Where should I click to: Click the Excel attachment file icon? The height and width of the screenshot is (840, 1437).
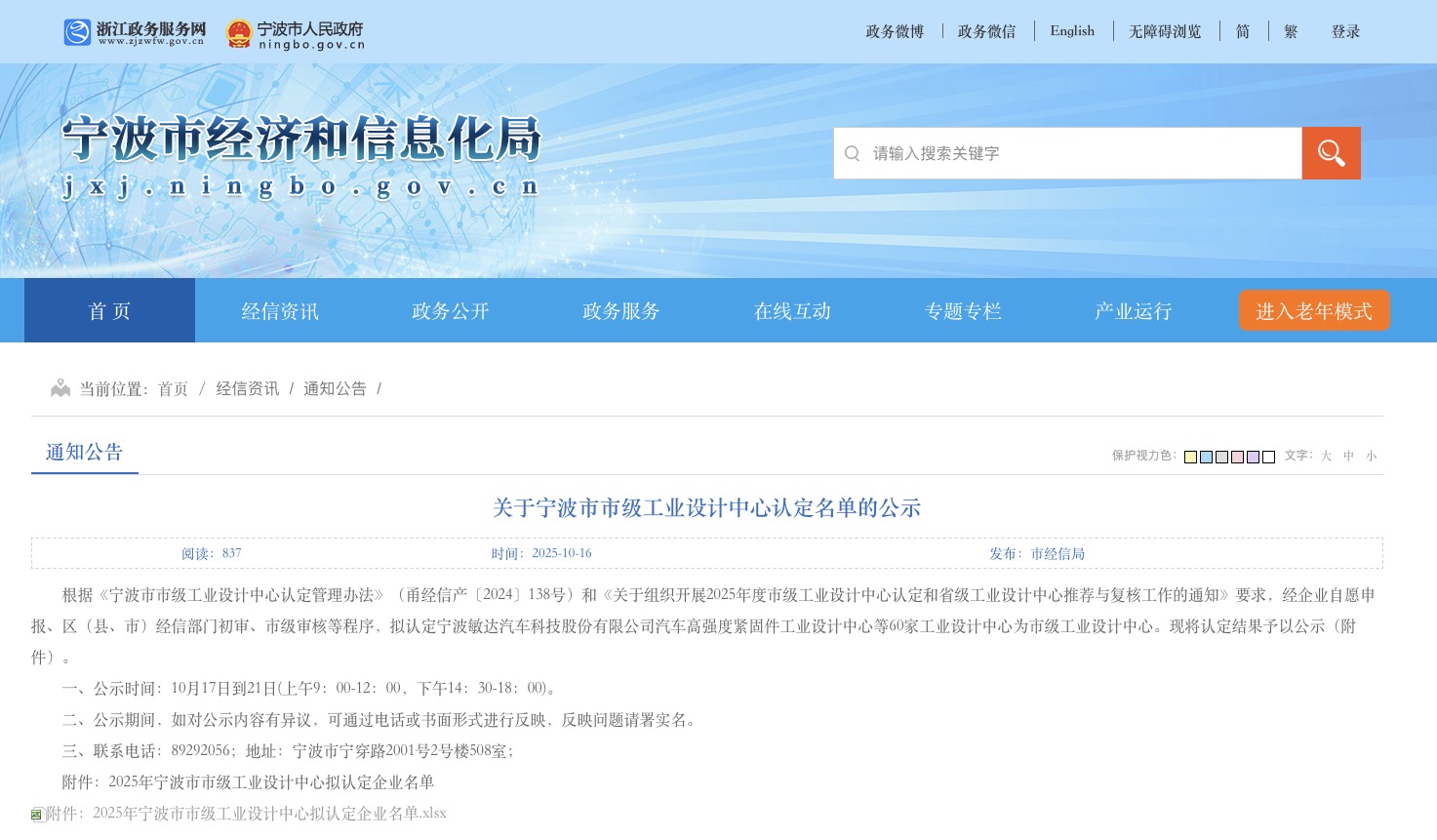point(35,813)
